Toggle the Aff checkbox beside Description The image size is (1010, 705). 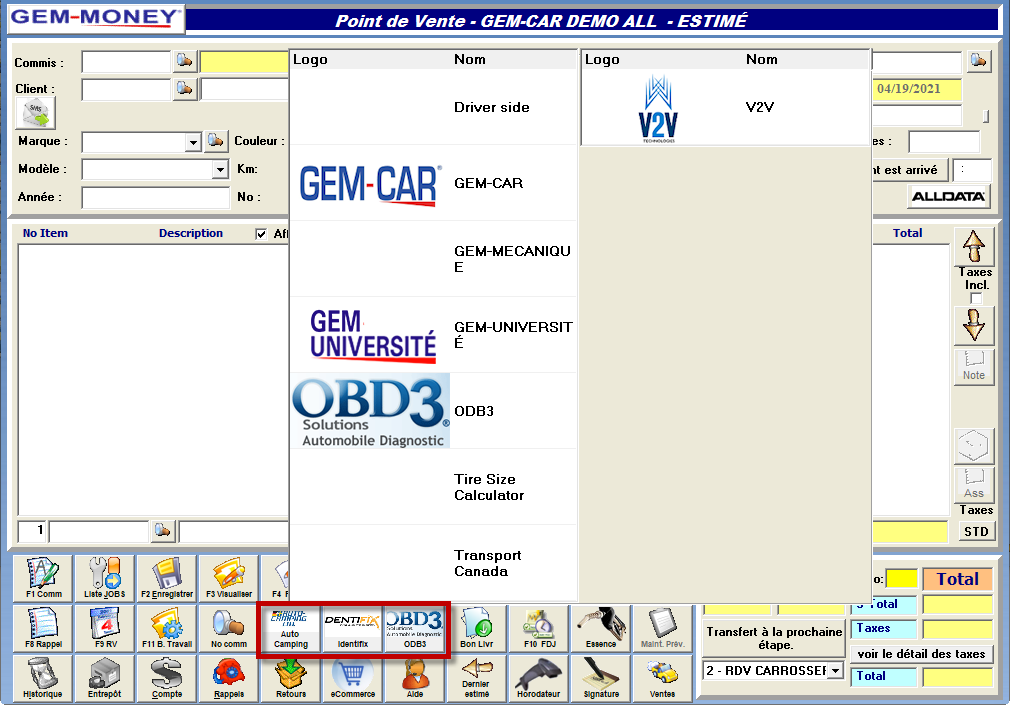click(261, 234)
